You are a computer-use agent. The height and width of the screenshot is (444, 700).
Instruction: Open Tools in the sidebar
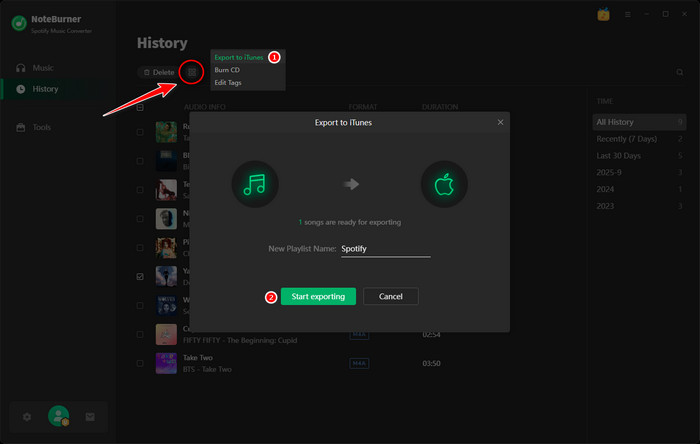pyautogui.click(x=41, y=127)
